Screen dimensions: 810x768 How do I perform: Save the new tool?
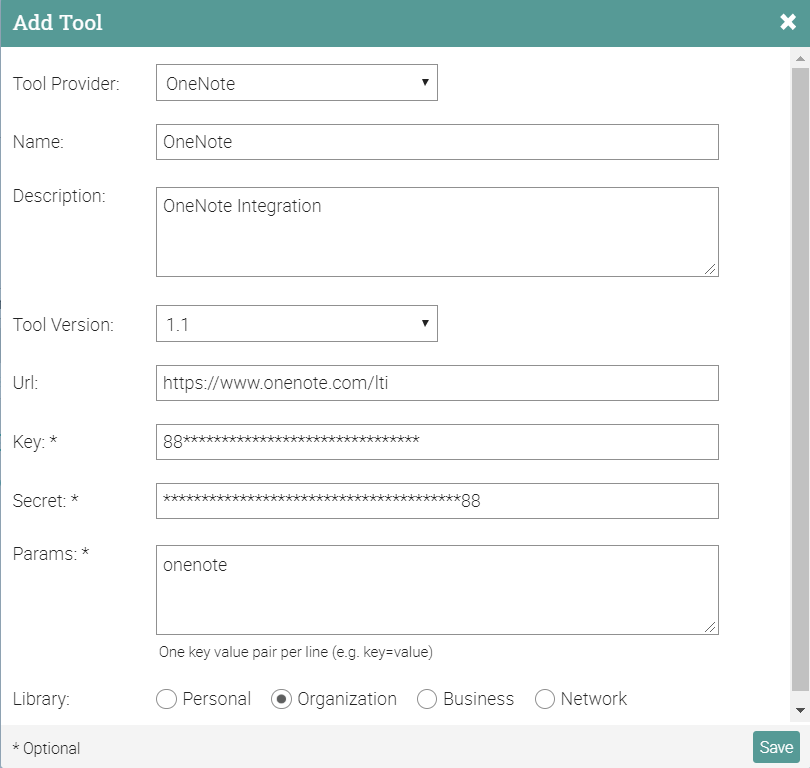coord(776,747)
